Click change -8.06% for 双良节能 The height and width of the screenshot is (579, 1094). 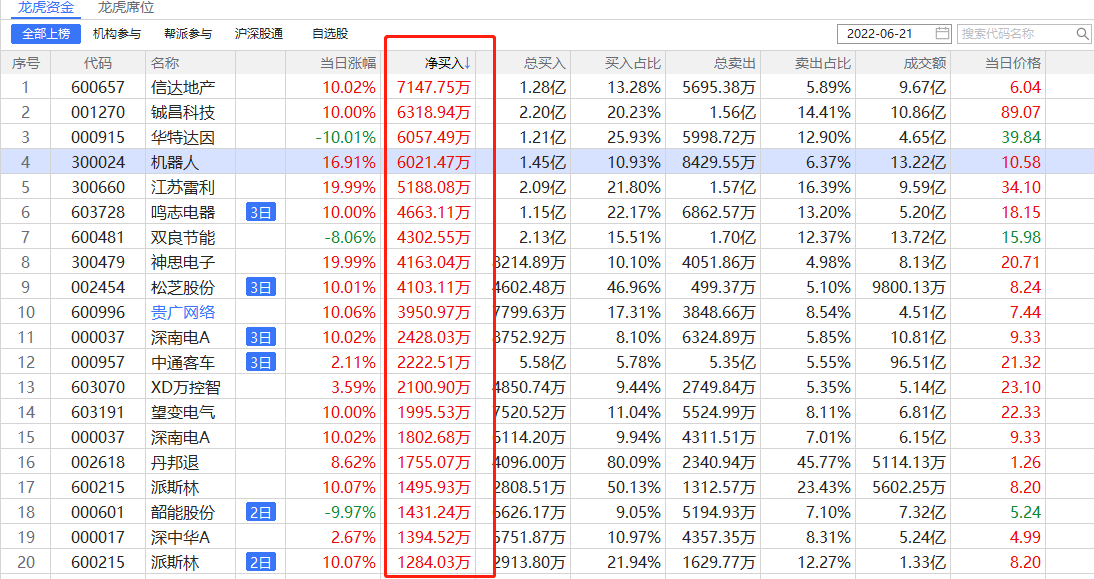click(350, 237)
